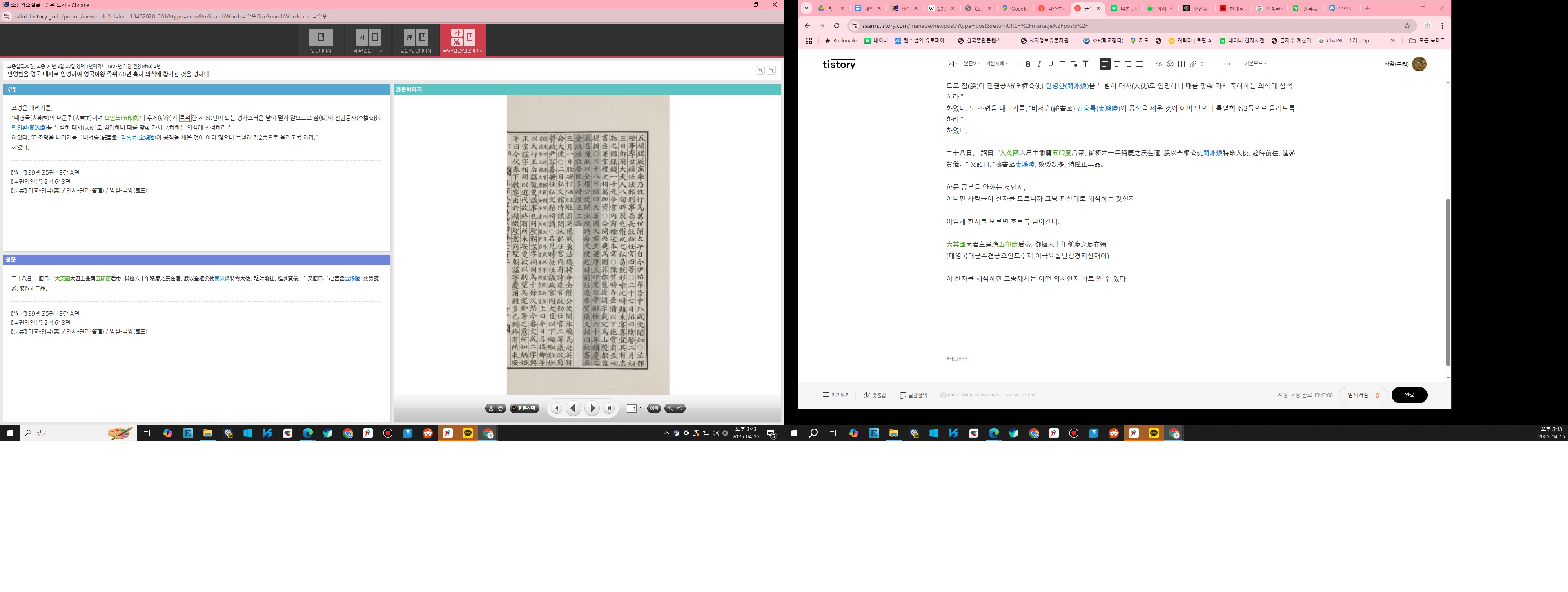The width and height of the screenshot is (1568, 592).
Task: Open the emoji picker icon
Action: pos(1169,64)
